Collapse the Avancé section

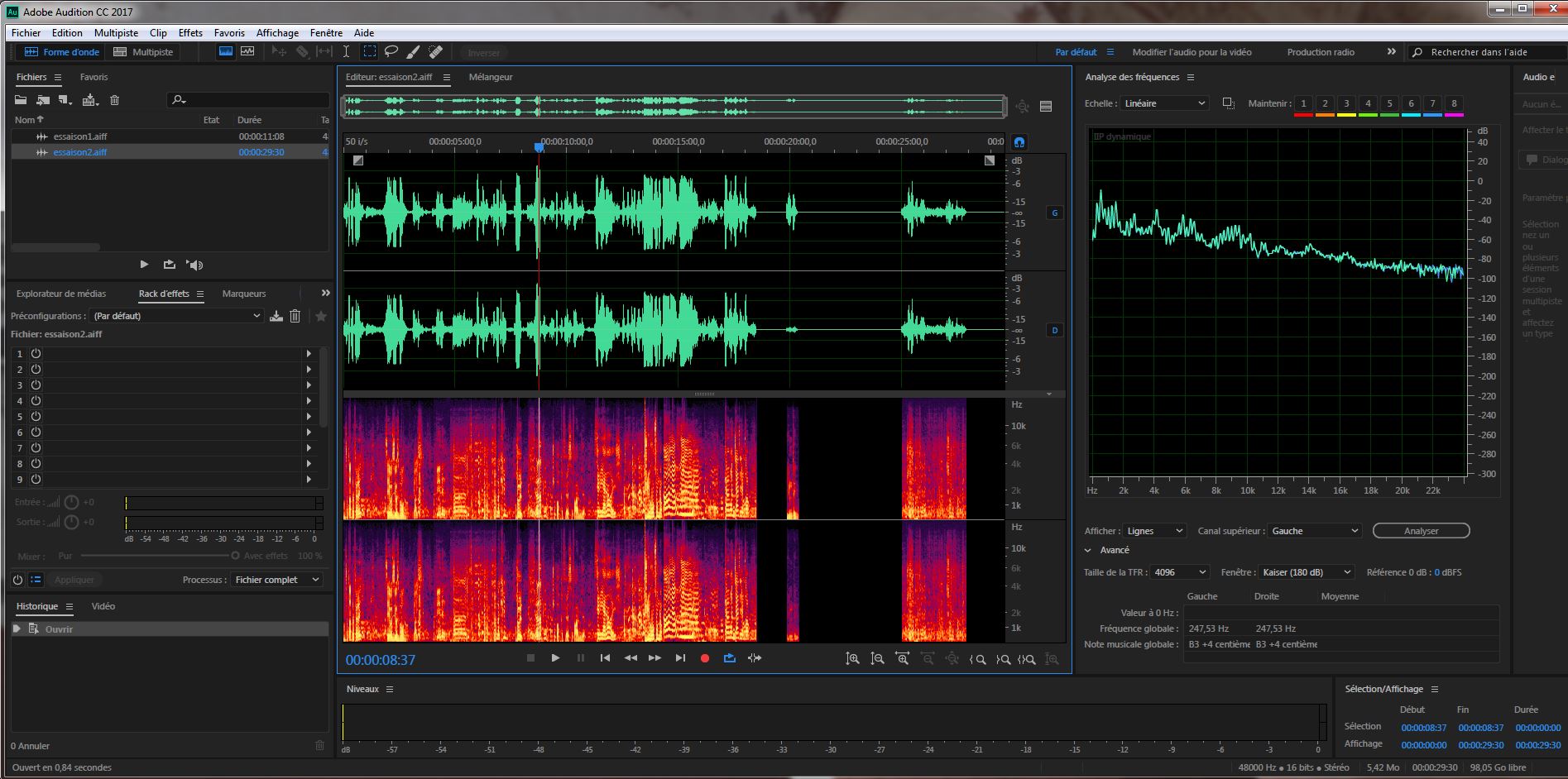[1088, 550]
